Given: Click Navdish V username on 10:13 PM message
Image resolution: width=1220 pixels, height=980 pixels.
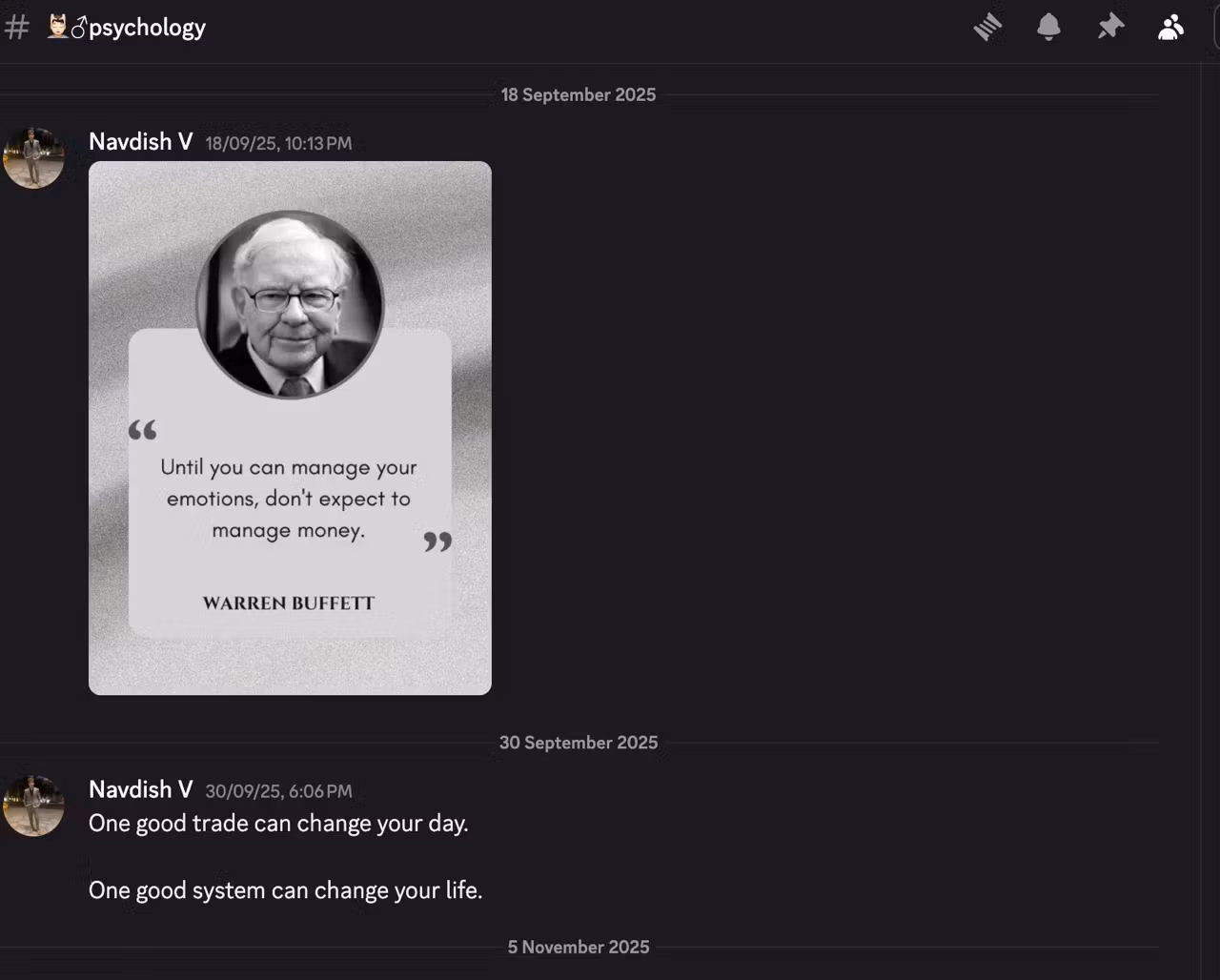Looking at the screenshot, I should [141, 142].
